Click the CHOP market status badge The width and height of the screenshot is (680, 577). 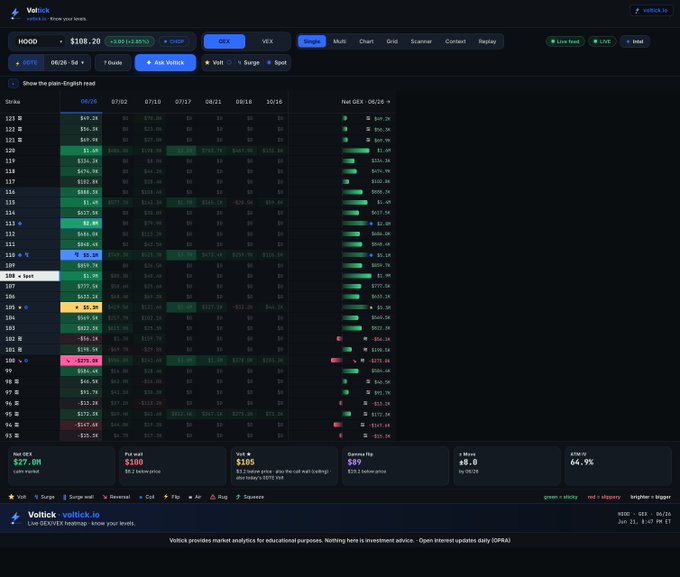pos(174,42)
